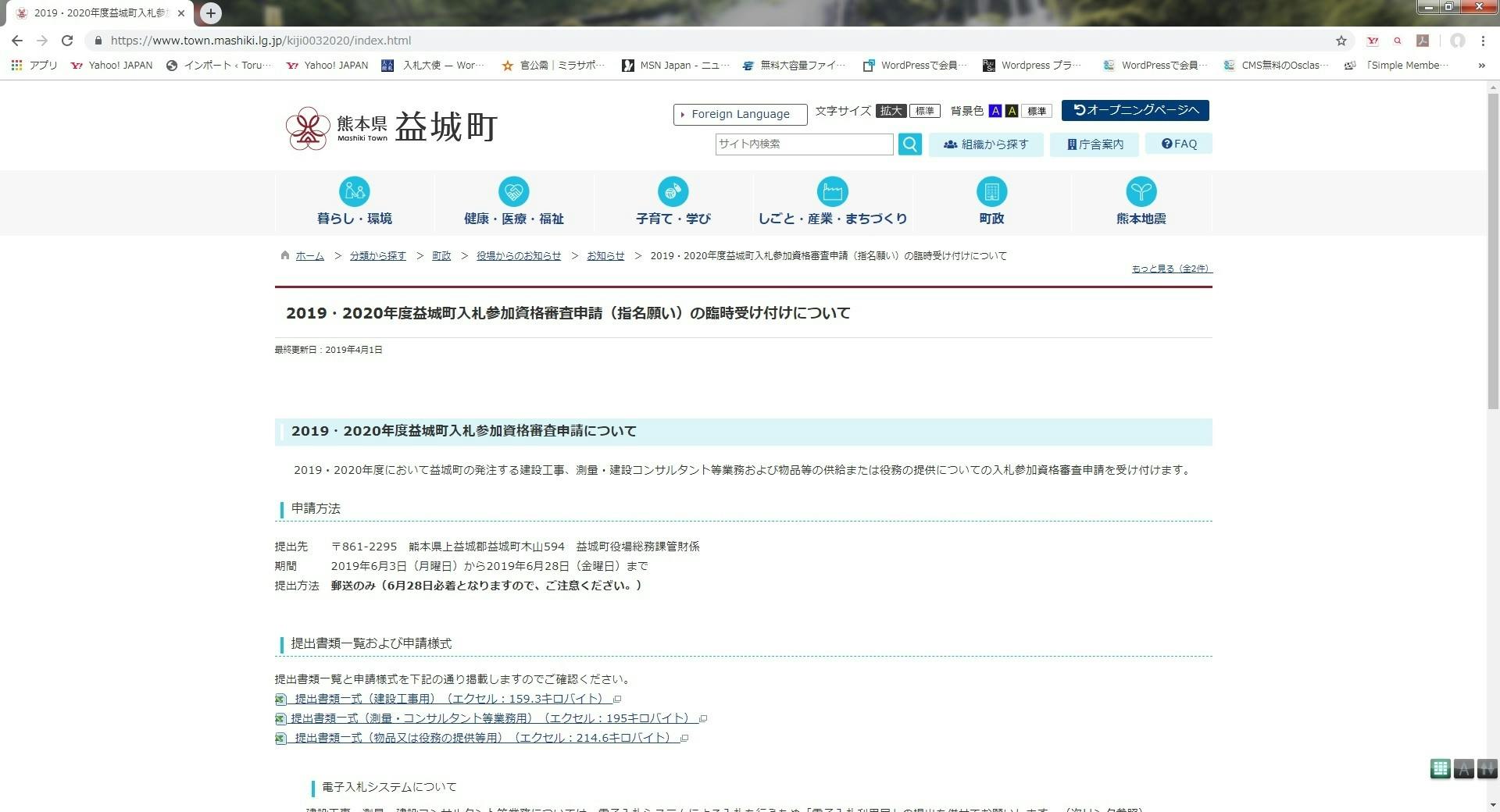
Task: Expand the Foreign Language selector
Action: click(740, 114)
